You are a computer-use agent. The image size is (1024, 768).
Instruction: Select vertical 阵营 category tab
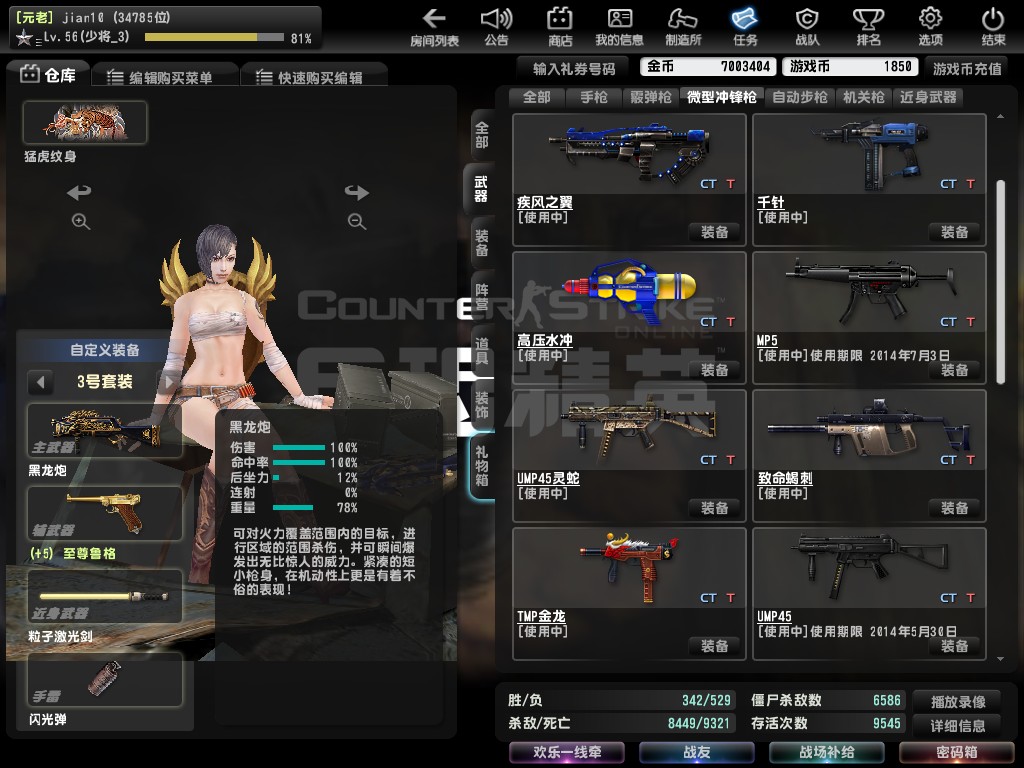tap(482, 296)
